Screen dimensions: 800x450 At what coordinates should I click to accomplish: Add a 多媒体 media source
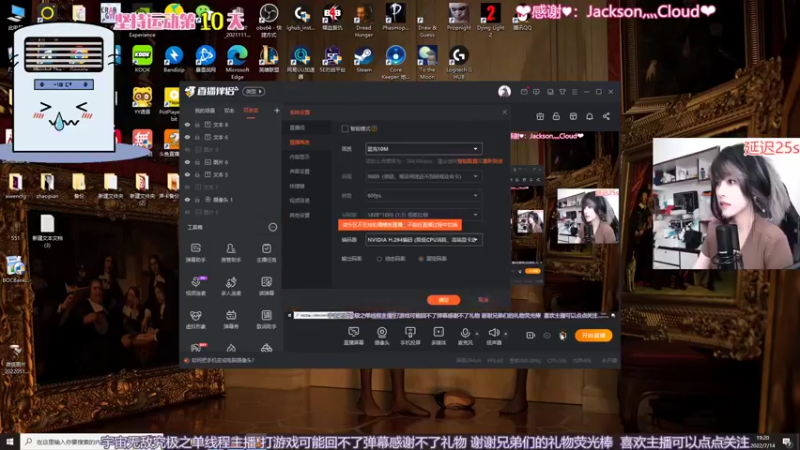(x=438, y=336)
